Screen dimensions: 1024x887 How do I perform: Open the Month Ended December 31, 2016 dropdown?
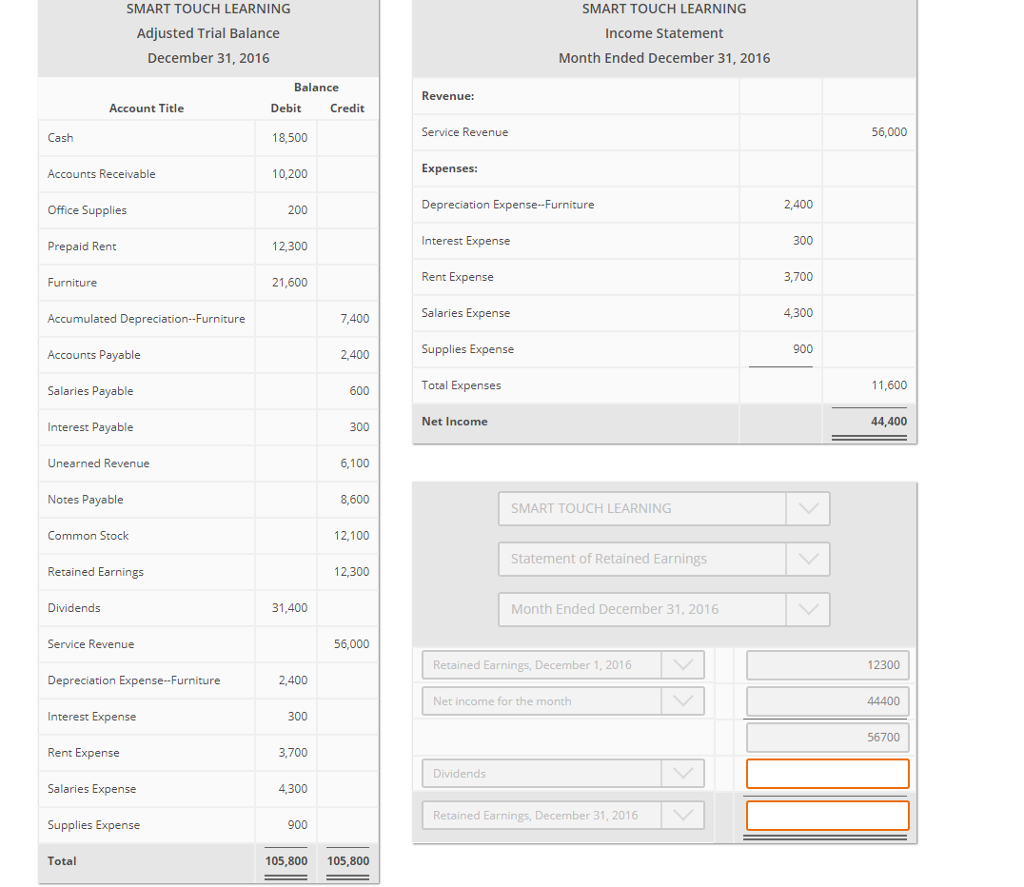[x=808, y=609]
